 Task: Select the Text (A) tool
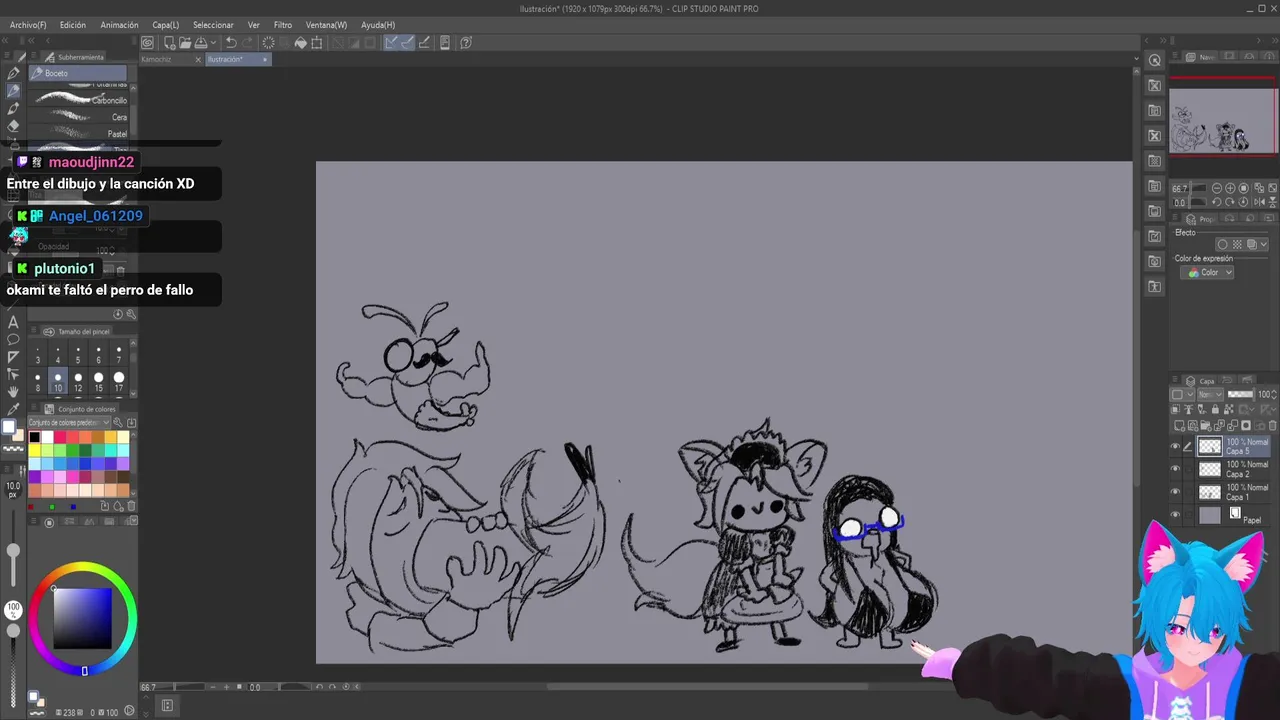coord(13,322)
